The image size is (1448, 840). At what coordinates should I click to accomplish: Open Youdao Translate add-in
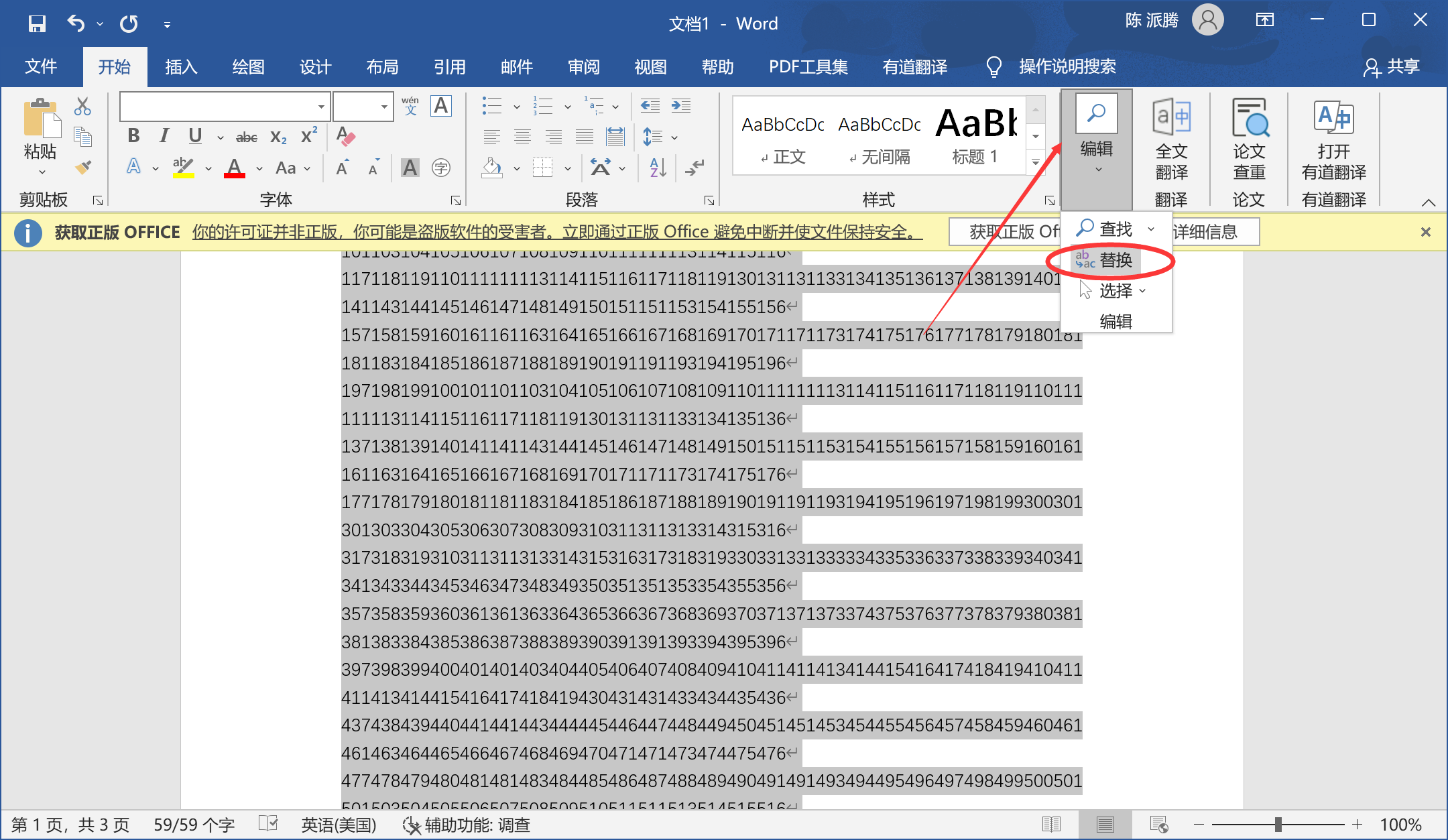pyautogui.click(x=1333, y=139)
